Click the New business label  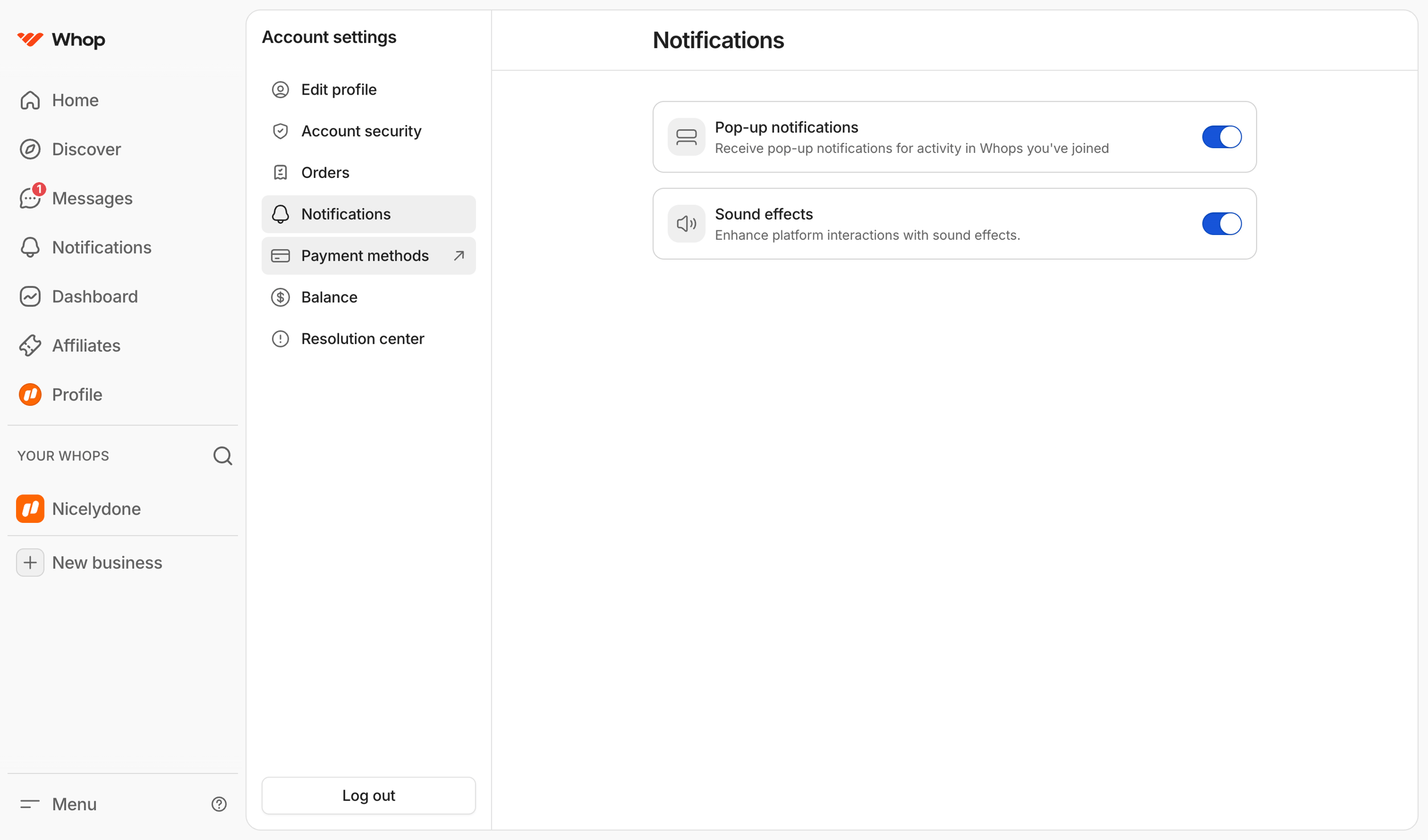(x=107, y=563)
